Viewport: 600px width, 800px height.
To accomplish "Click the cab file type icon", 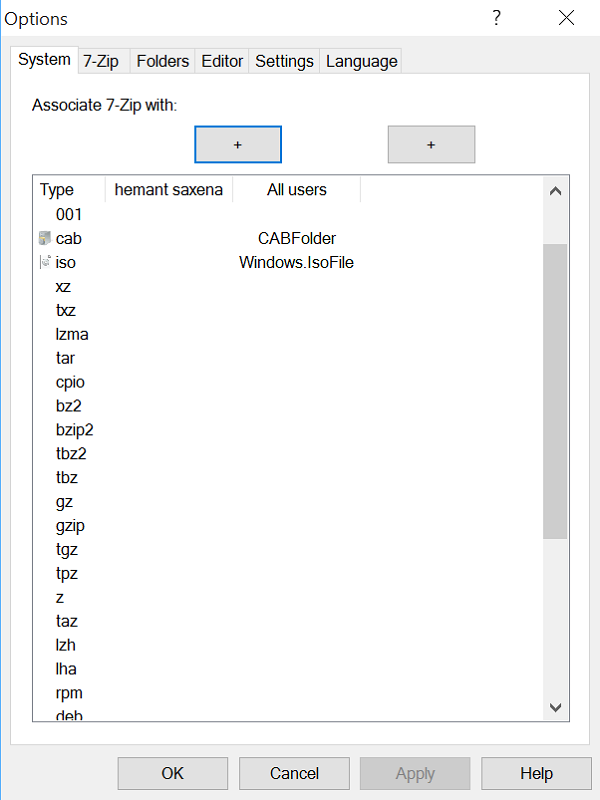I will [44, 239].
